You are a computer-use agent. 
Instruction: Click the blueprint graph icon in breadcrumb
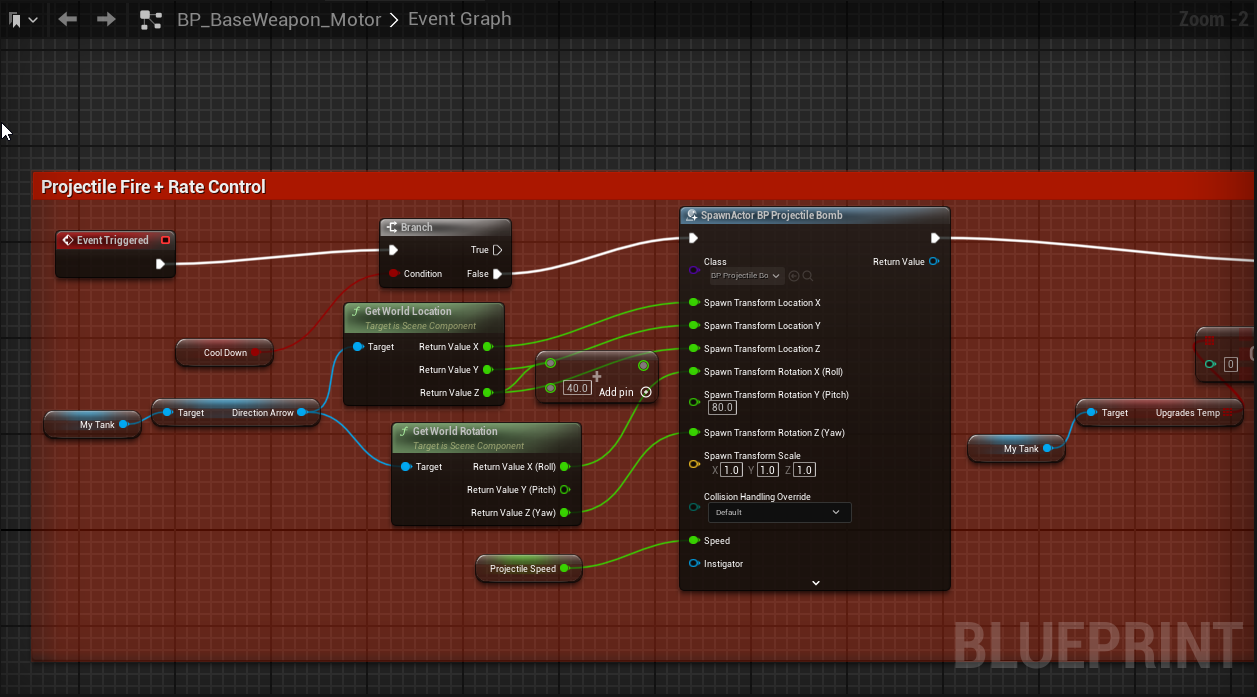[151, 19]
